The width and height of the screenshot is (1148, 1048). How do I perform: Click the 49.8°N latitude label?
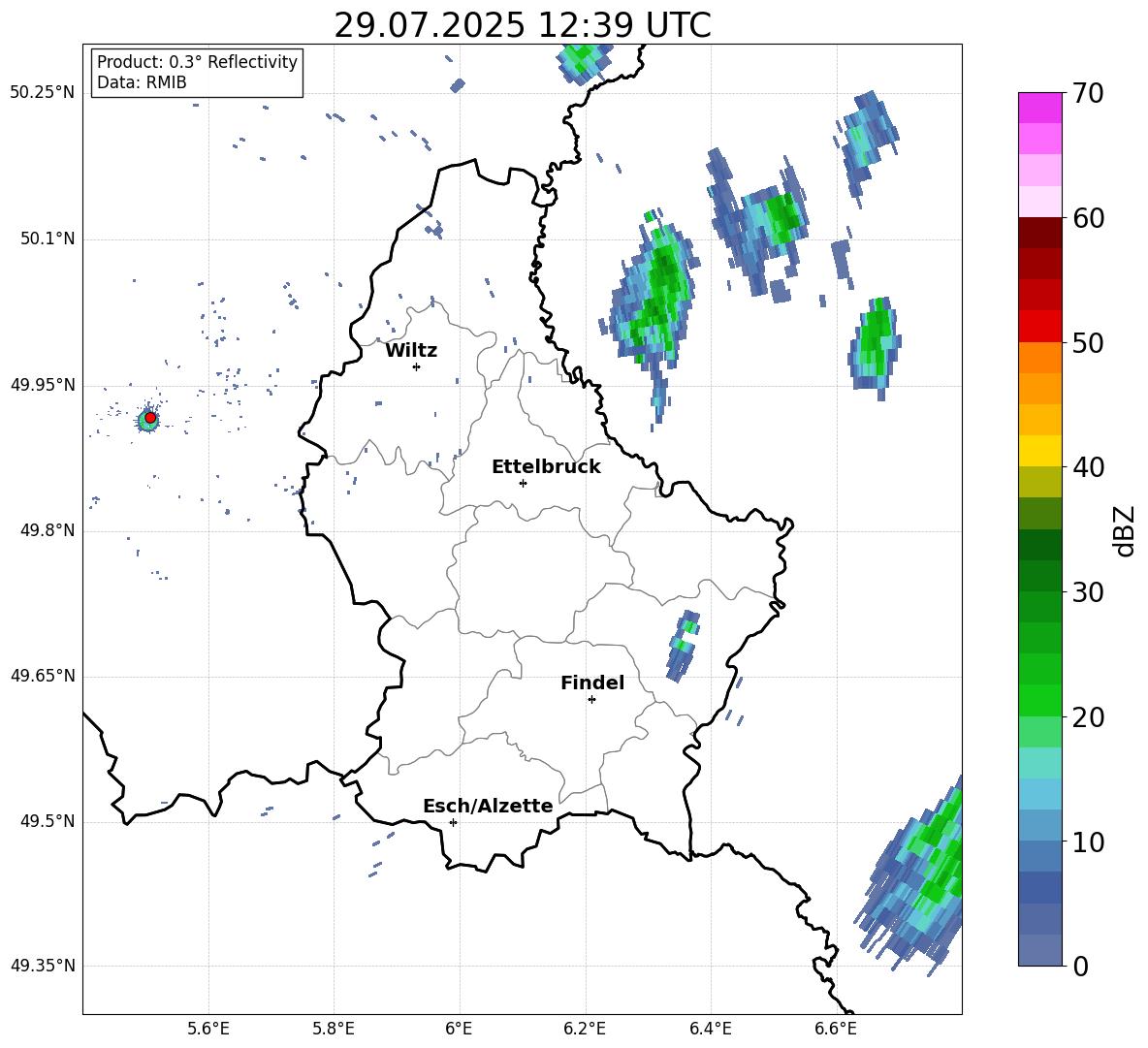click(48, 530)
